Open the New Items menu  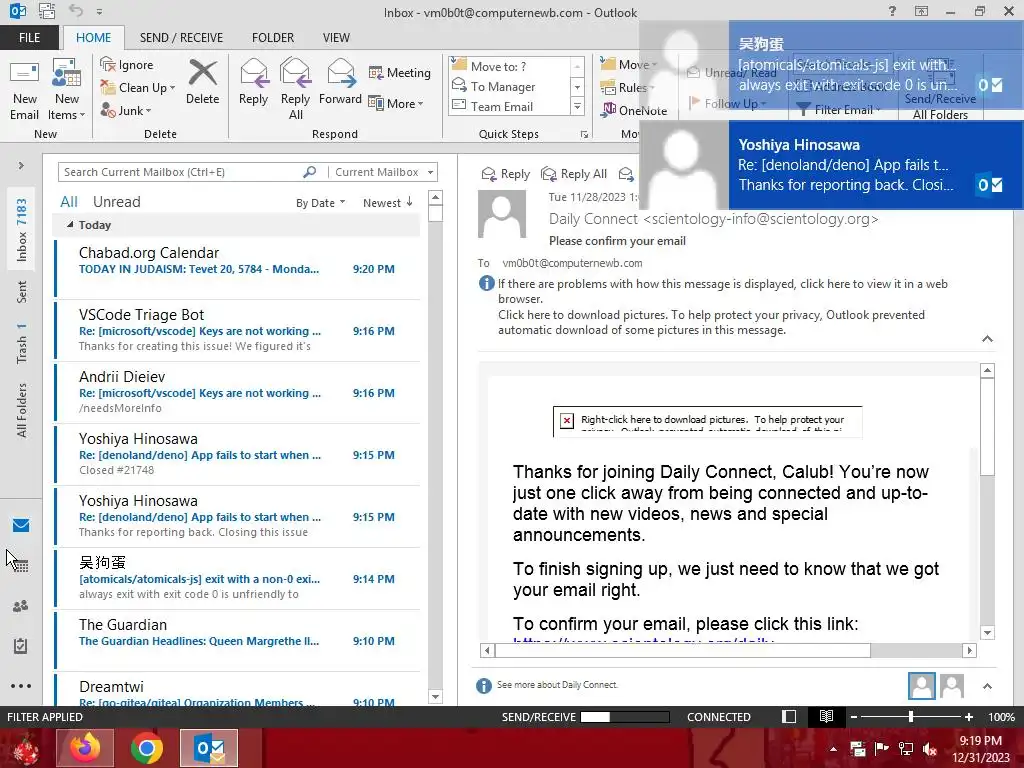66,90
